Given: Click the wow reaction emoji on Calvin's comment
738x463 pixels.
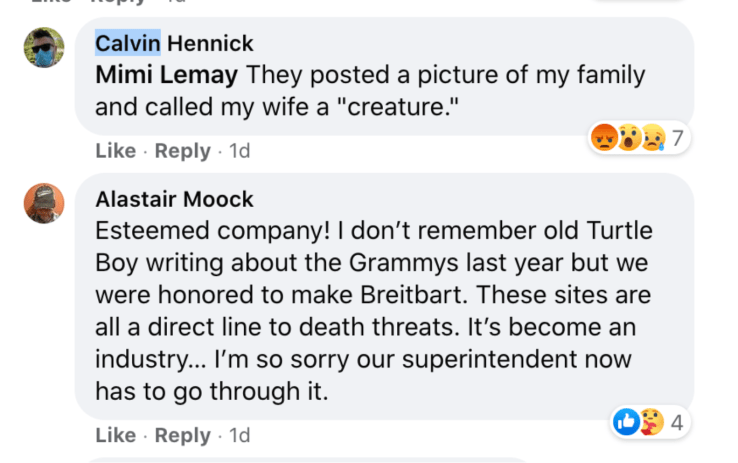Looking at the screenshot, I should point(628,138).
